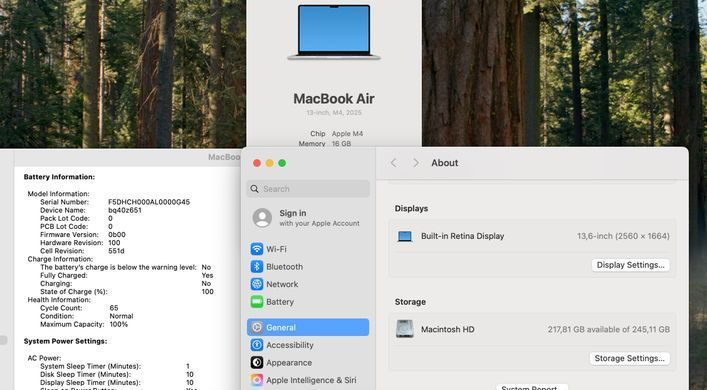
Task: Click the Fully Charged value Yes
Action: tap(207, 275)
